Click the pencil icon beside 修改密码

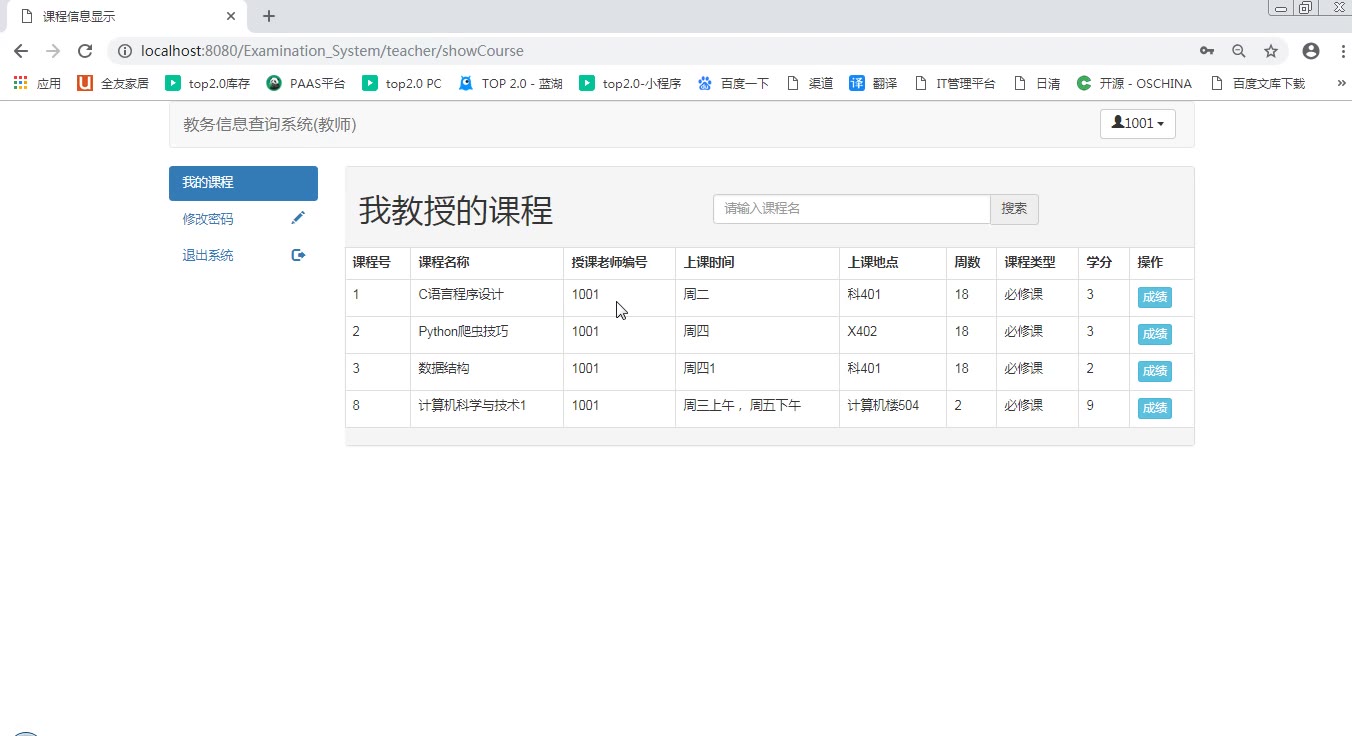298,218
